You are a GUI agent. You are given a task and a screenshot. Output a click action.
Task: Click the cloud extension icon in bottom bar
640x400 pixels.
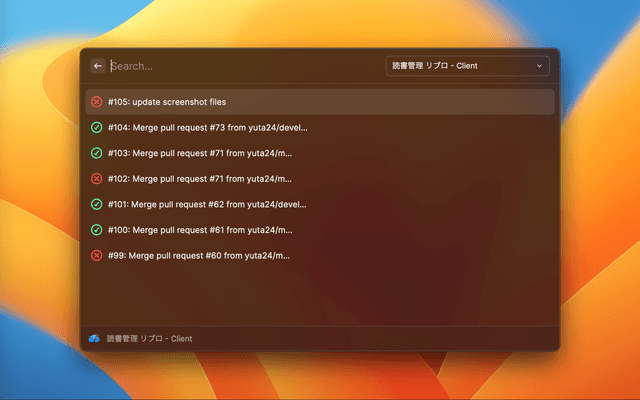(x=95, y=339)
